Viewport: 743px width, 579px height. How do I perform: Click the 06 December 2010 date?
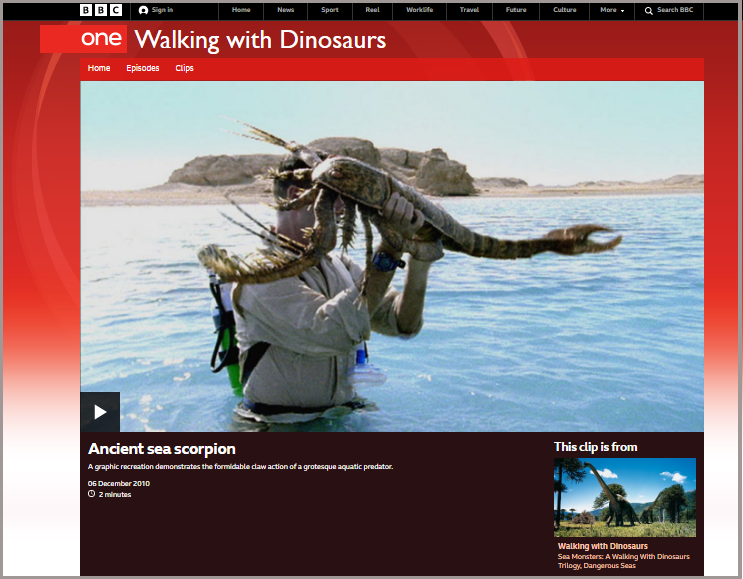(x=118, y=483)
